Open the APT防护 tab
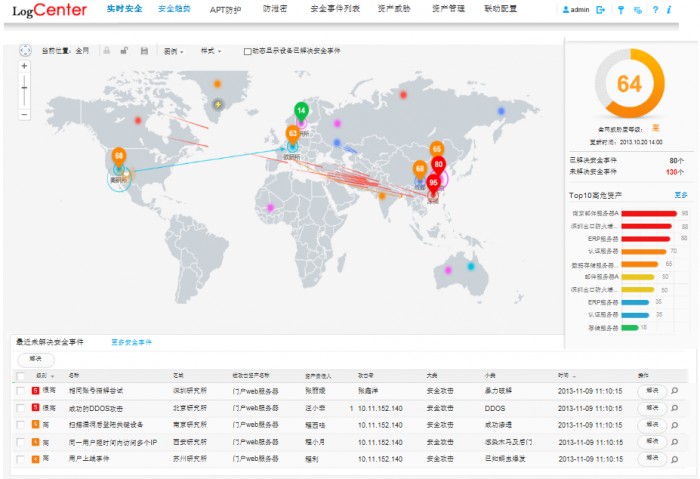 coord(225,9)
